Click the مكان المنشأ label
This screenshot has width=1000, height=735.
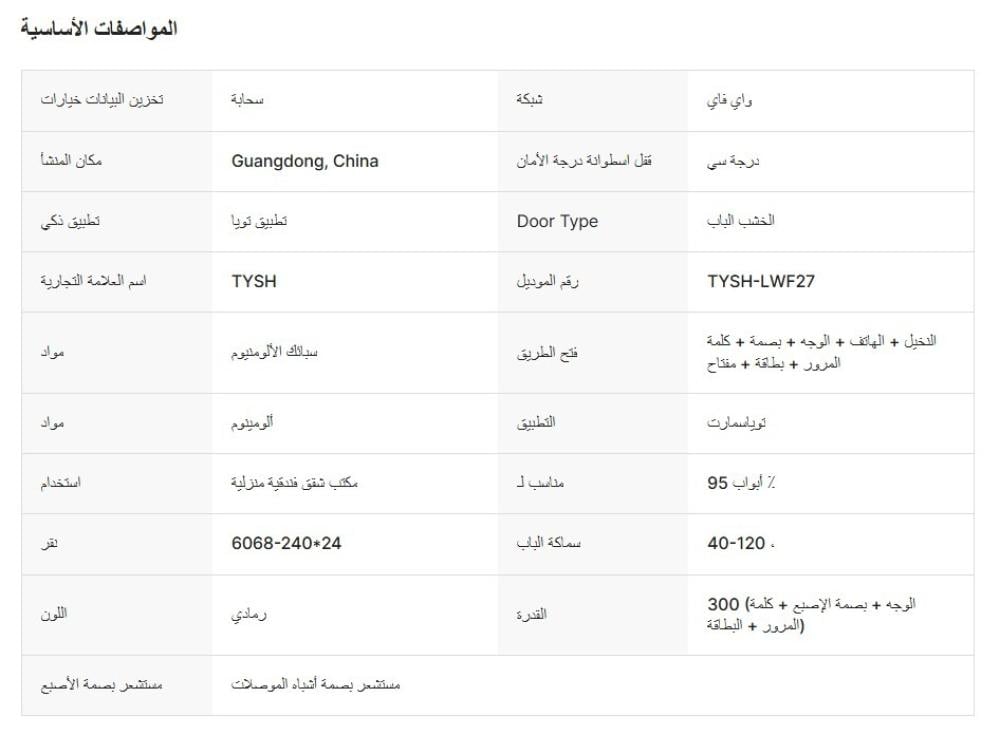click(71, 161)
